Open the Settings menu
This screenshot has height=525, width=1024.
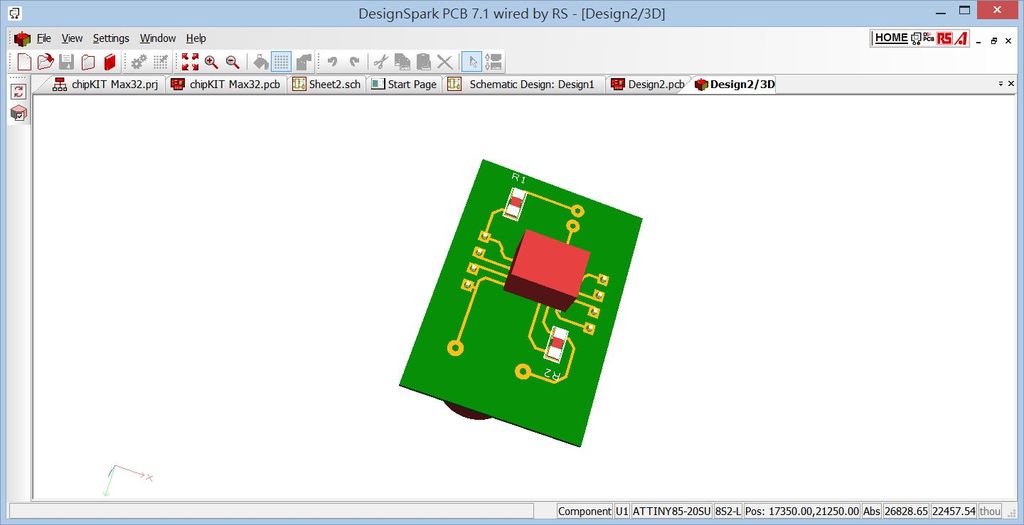pyautogui.click(x=111, y=39)
